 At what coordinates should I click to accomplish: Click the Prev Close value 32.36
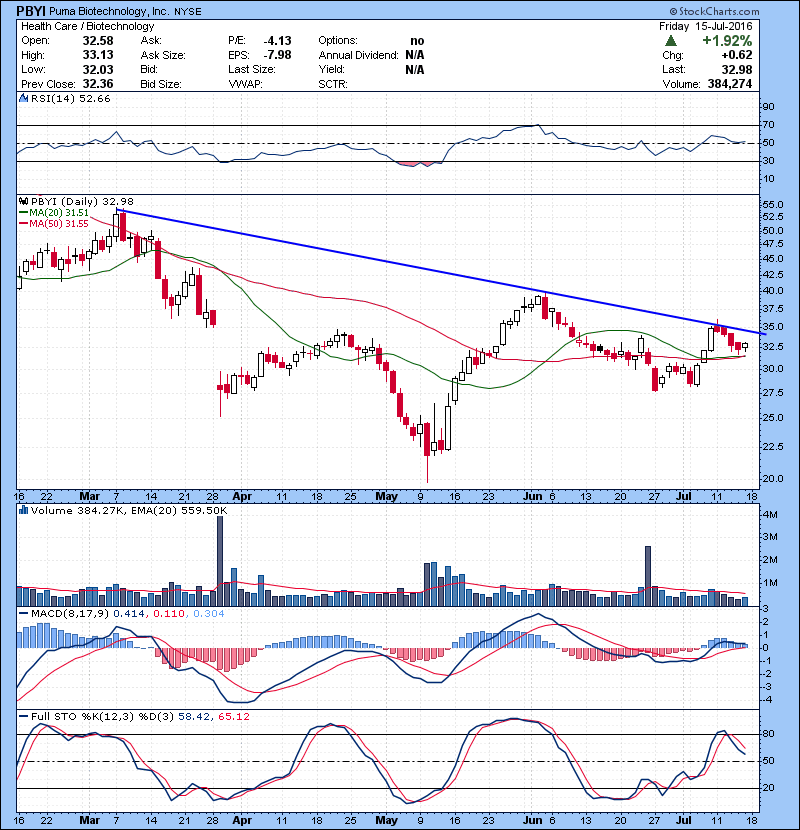98,84
